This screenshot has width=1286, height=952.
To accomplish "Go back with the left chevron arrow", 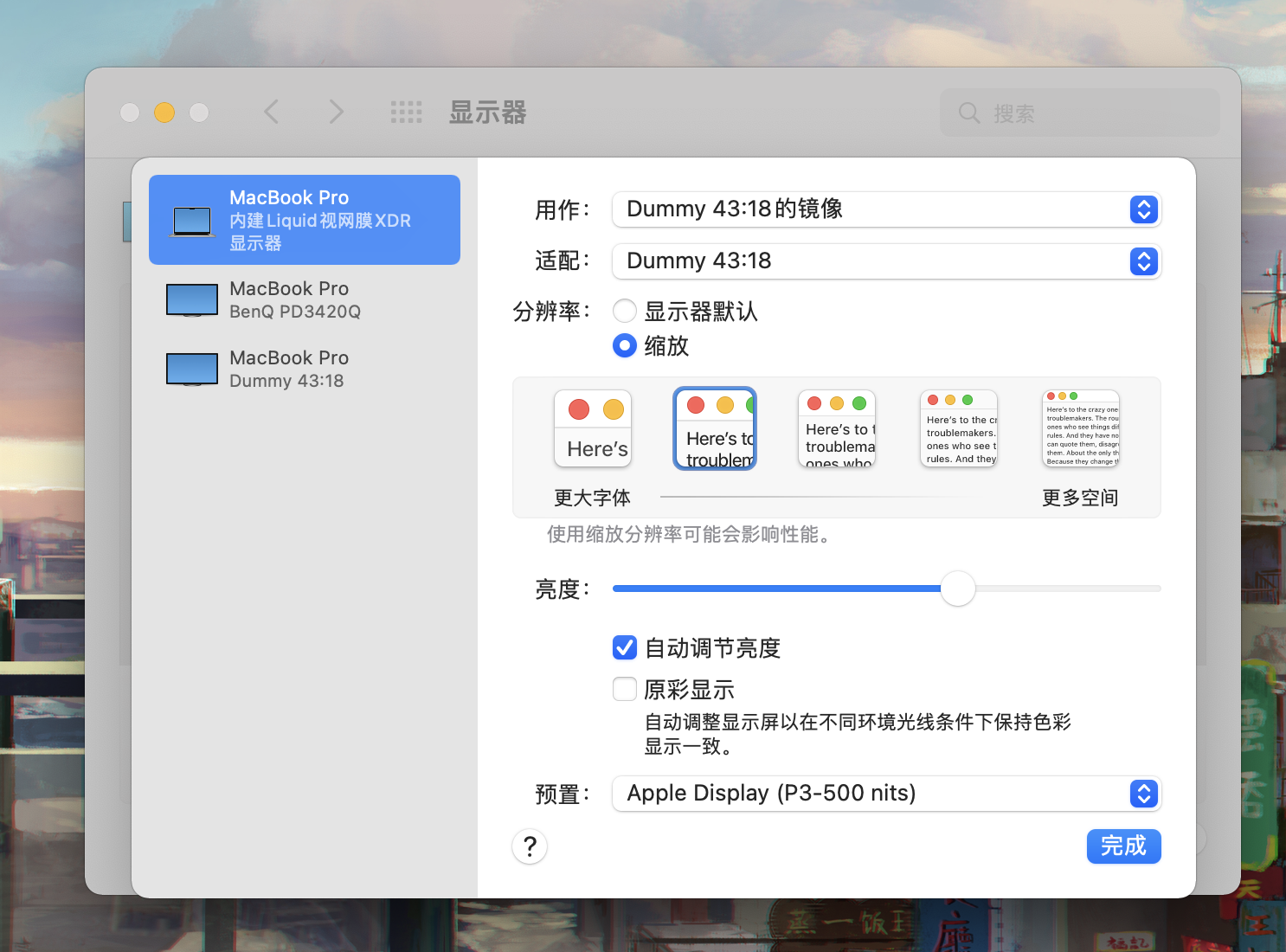I will tap(272, 112).
